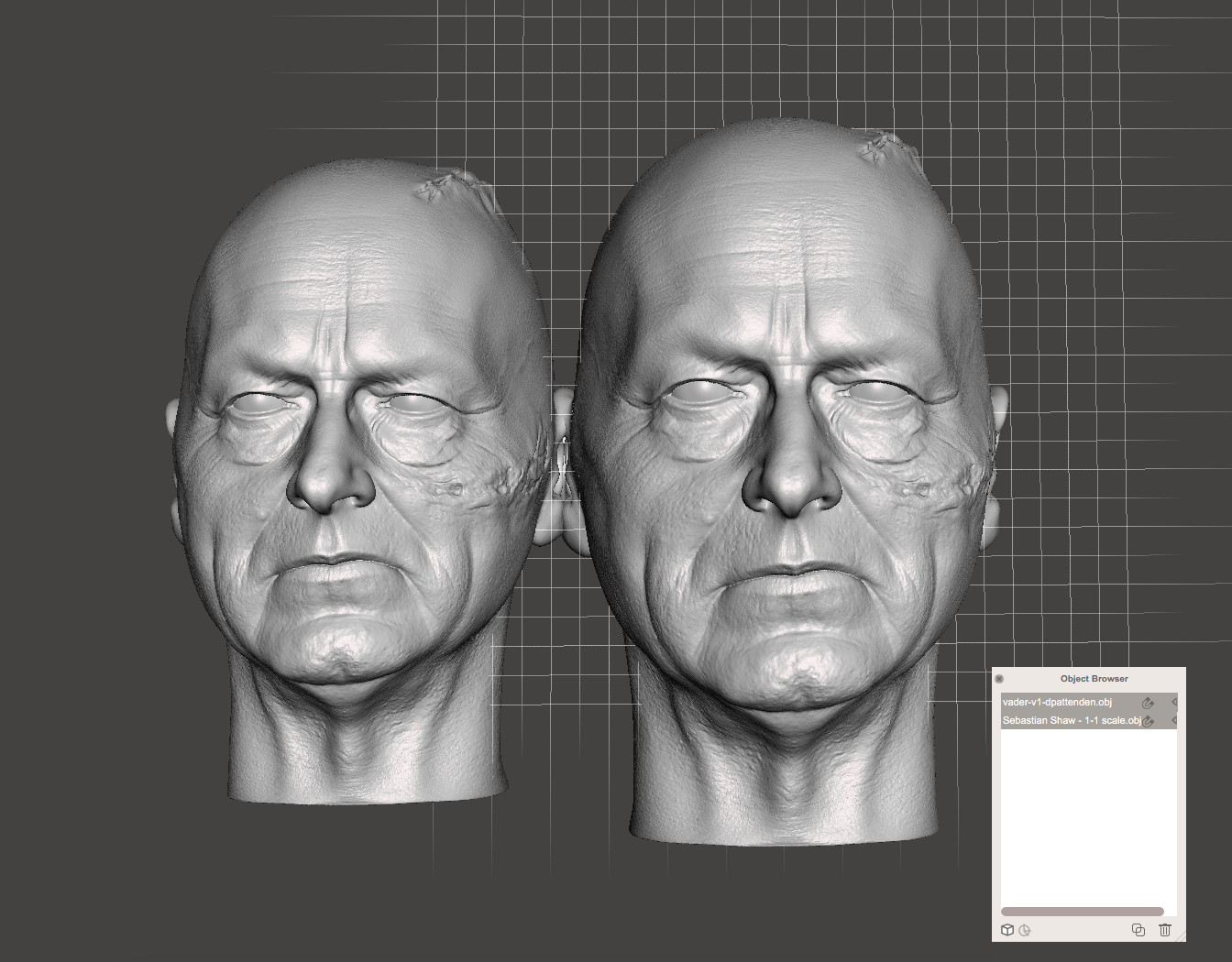Image resolution: width=1232 pixels, height=962 pixels.
Task: Click the cube icon in Object Browser footer
Action: pyautogui.click(x=1007, y=930)
